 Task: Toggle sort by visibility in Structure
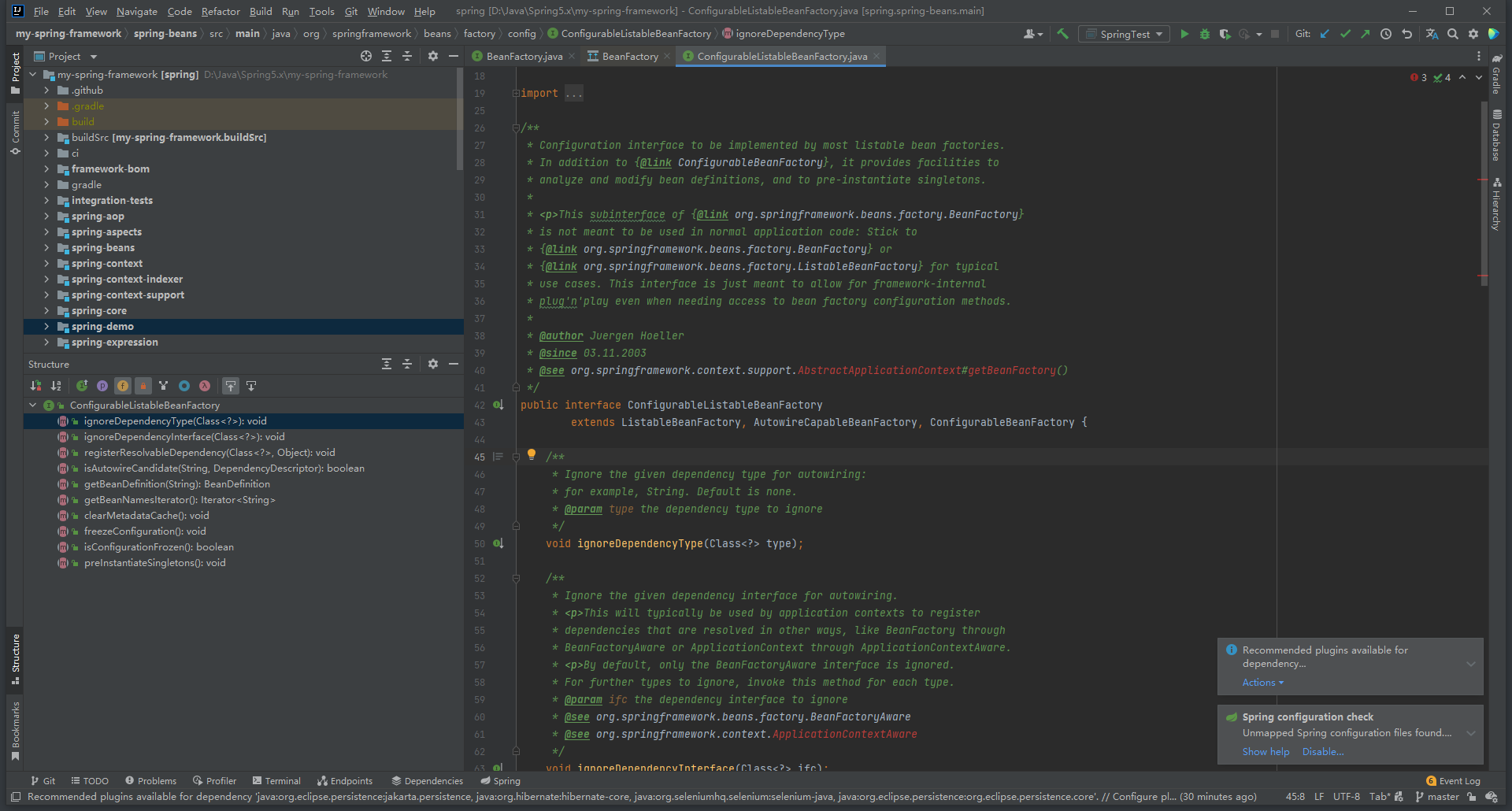pos(35,386)
